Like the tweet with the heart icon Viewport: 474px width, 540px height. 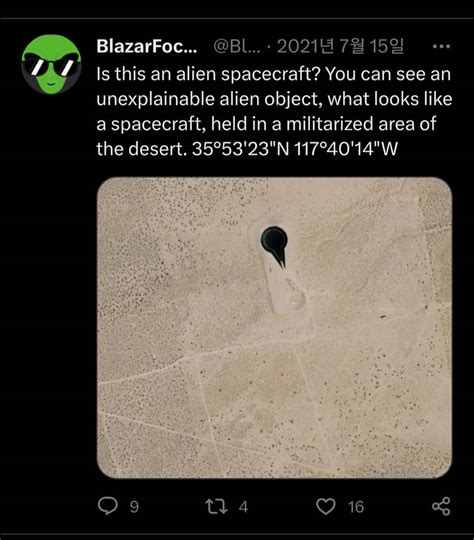[326, 507]
